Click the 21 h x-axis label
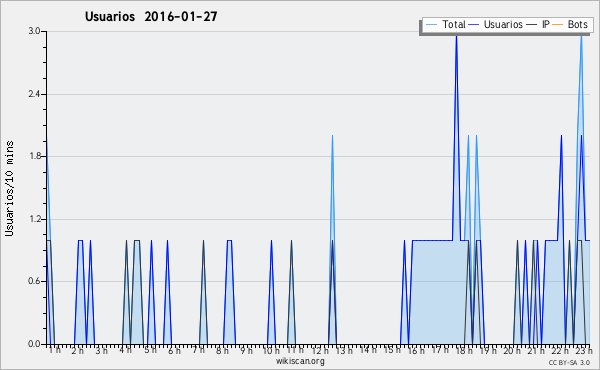Viewport: 600px width, 370px height. point(536,350)
